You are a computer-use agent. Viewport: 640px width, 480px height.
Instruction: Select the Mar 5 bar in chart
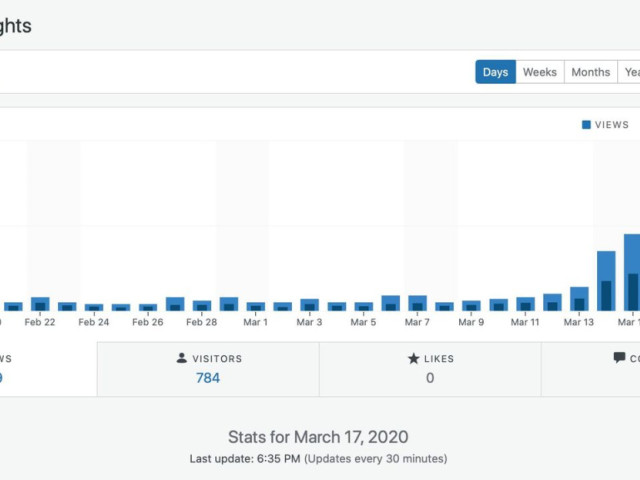click(x=364, y=307)
